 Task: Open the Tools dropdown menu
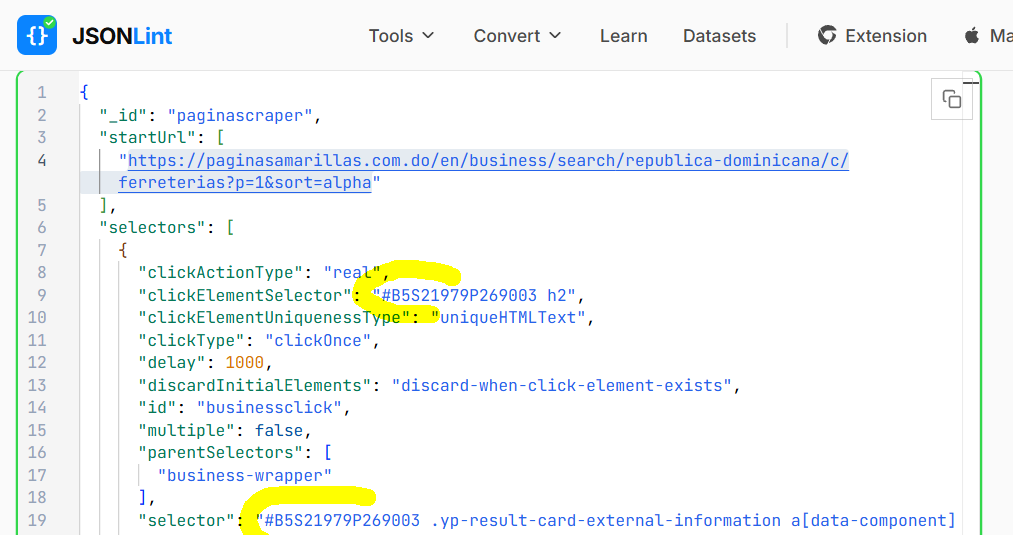coord(401,36)
